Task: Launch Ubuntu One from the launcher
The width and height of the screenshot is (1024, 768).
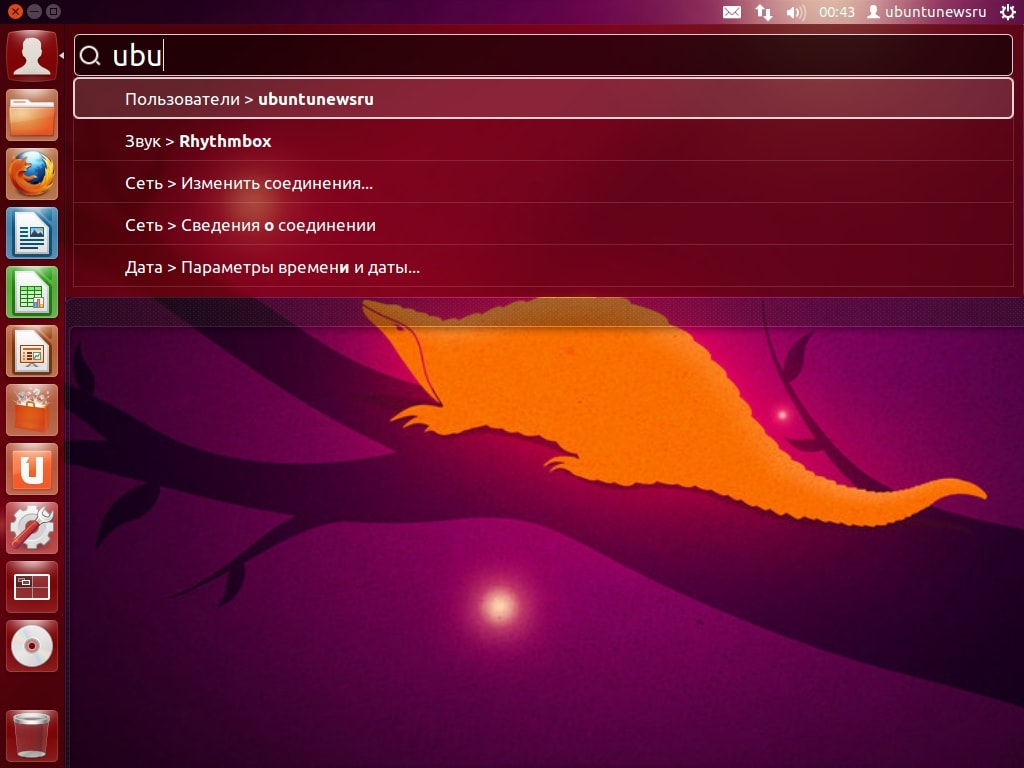Action: click(32, 469)
